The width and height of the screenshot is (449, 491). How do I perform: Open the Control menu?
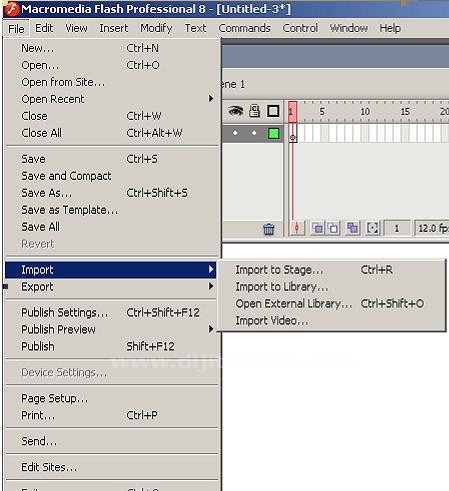(300, 28)
